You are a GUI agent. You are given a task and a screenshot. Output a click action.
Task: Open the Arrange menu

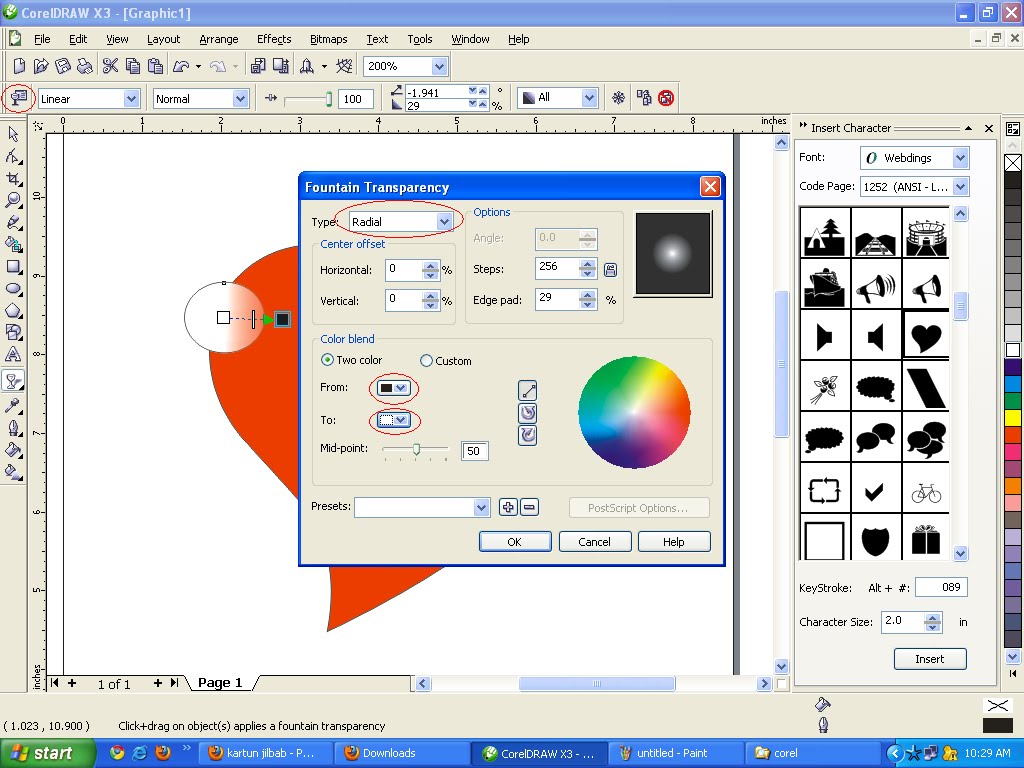point(219,39)
